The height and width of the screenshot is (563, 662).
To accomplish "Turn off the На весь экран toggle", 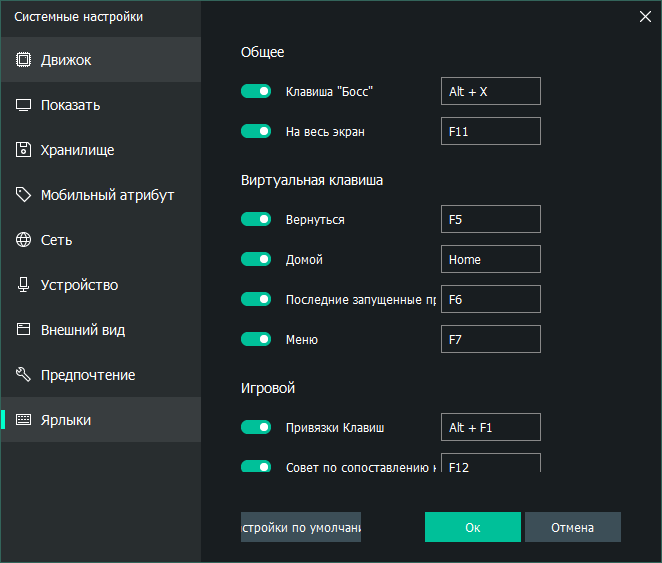I will (x=256, y=131).
